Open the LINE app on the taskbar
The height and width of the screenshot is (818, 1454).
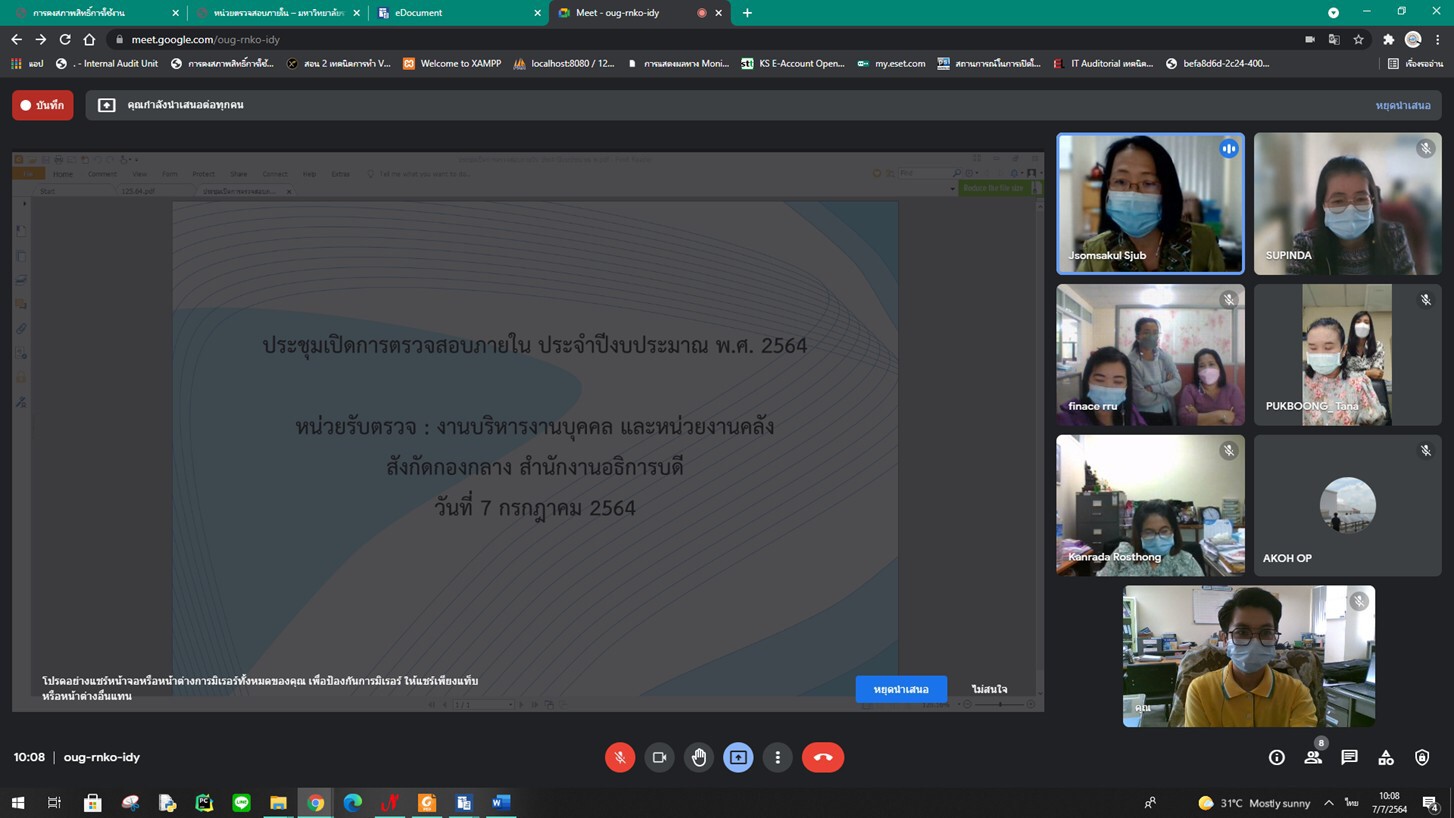click(x=241, y=803)
